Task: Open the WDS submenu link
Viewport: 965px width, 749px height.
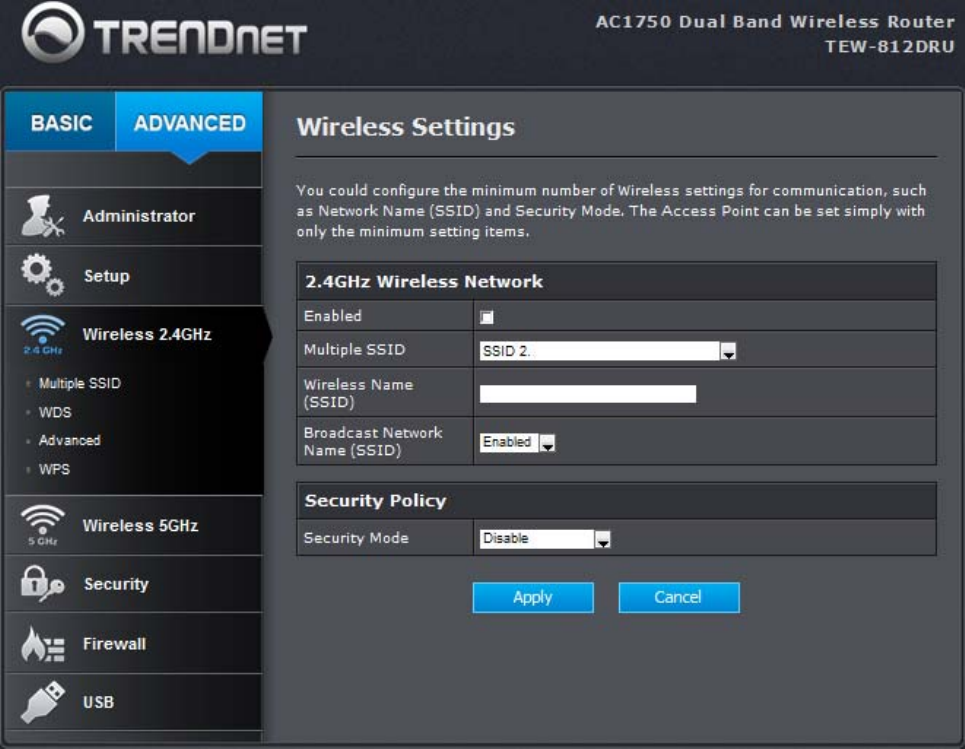Action: (55, 412)
